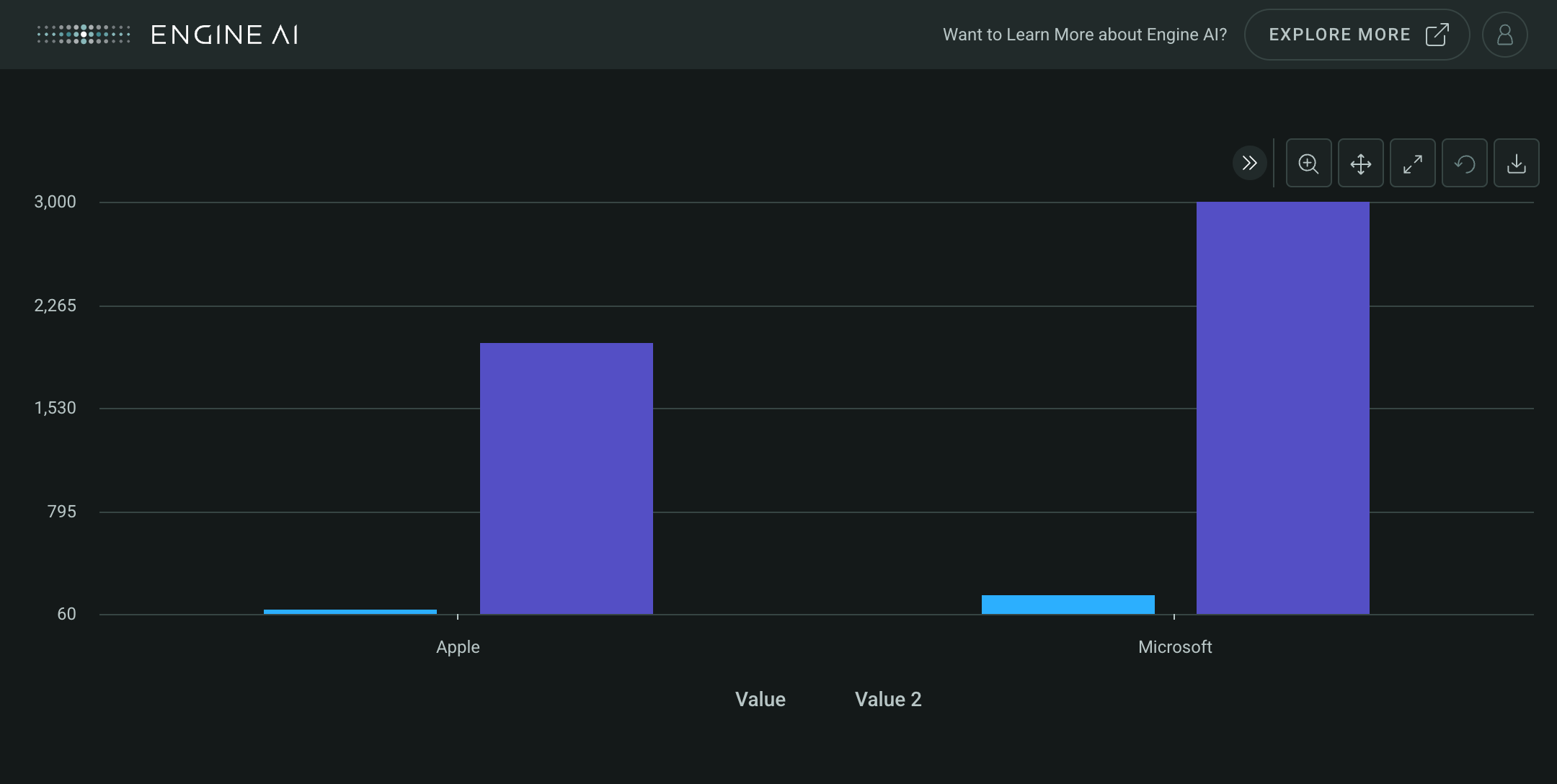This screenshot has height=784, width=1557.
Task: Toggle the Value 2 series legend item
Action: coord(888,699)
